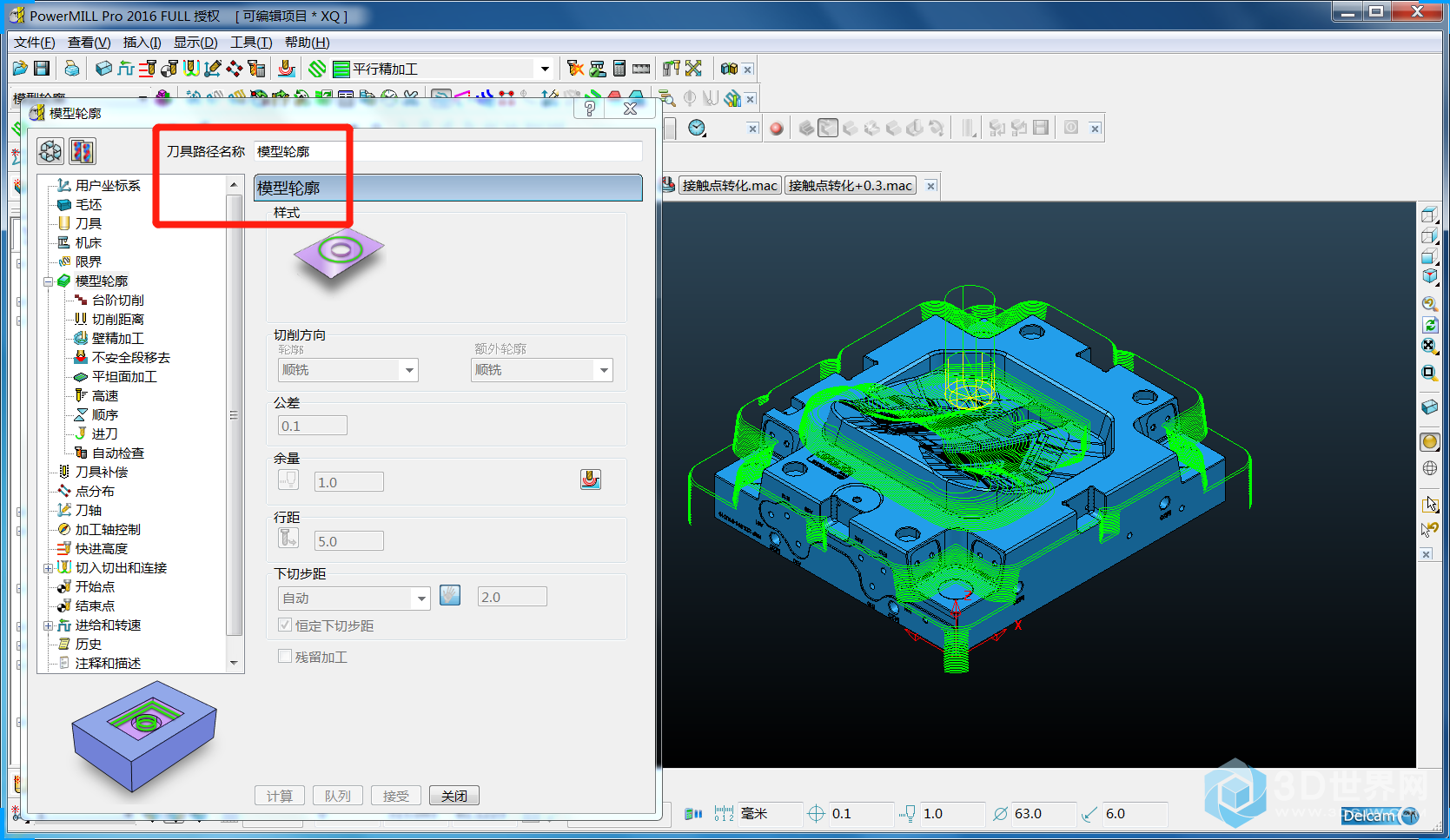Select 刀具 in the settings tree

89,224
